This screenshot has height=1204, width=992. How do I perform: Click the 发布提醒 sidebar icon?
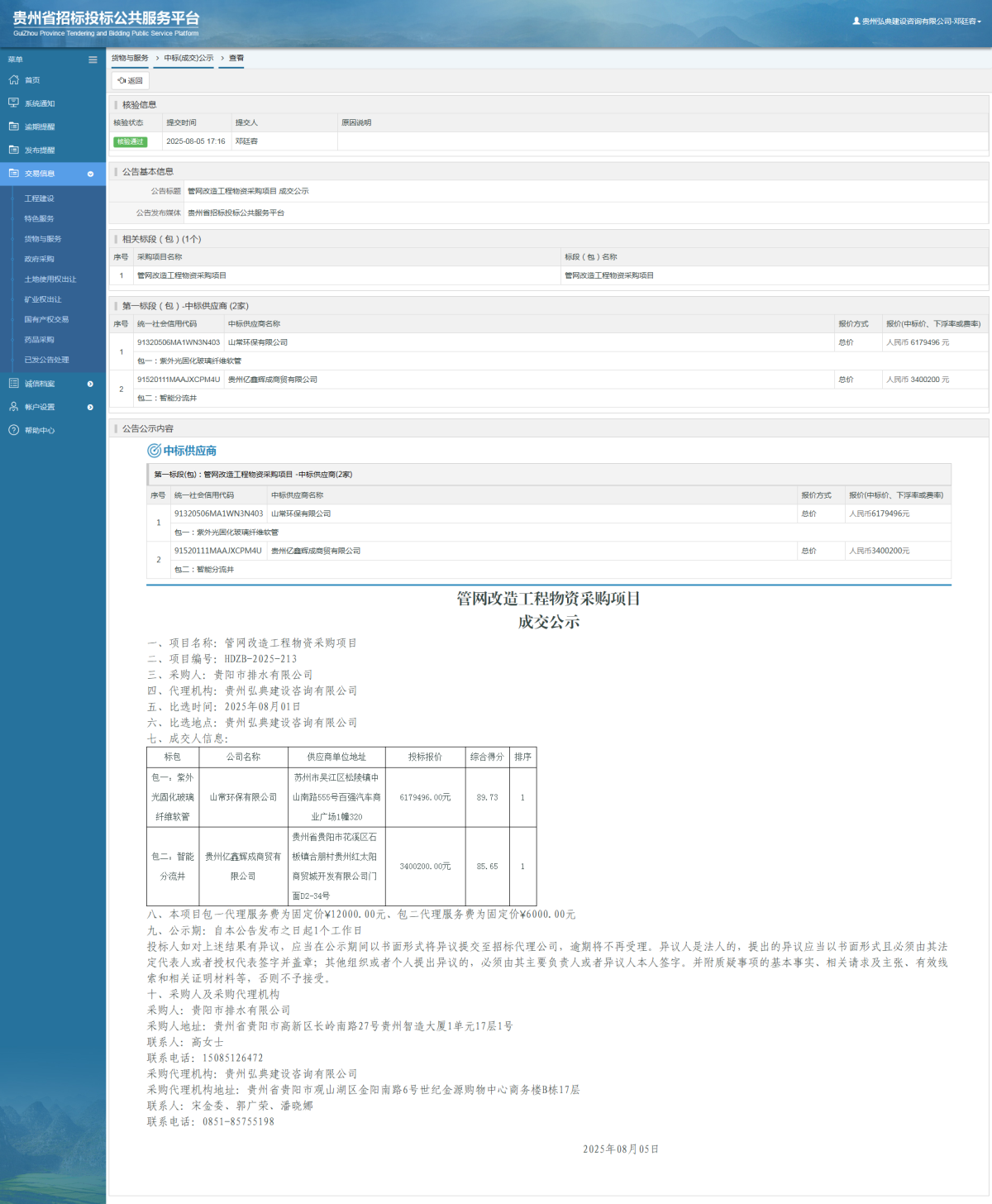click(x=13, y=150)
